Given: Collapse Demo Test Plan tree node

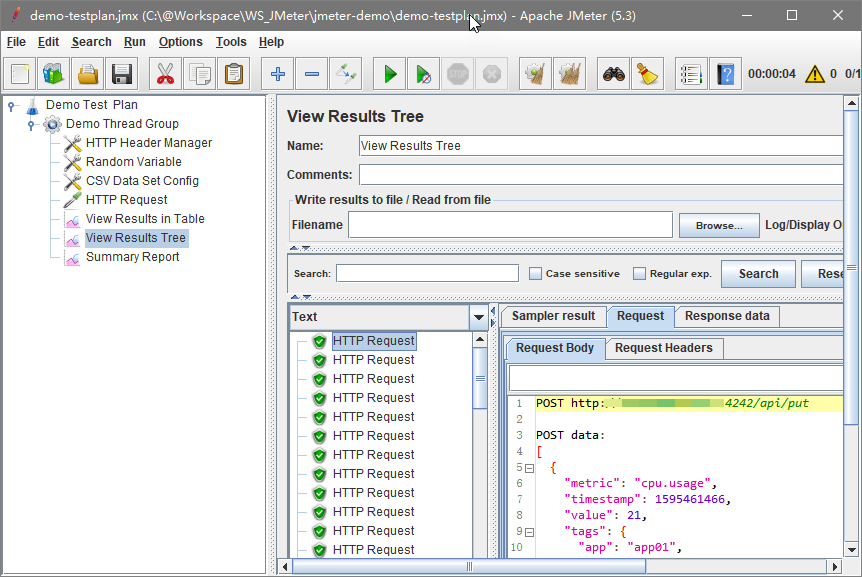Looking at the screenshot, I should point(11,106).
